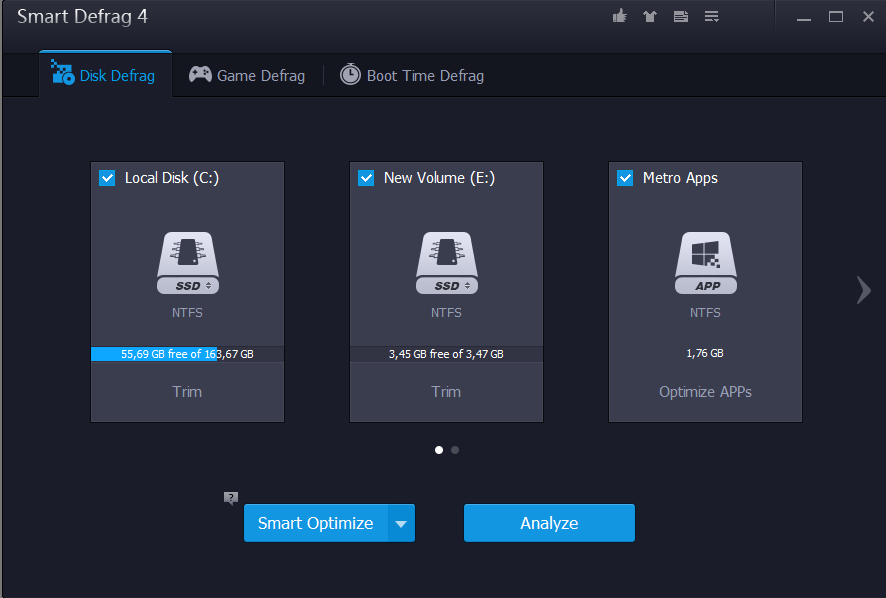This screenshot has height=598, width=886.
Task: Click the Analyze button
Action: (x=549, y=523)
